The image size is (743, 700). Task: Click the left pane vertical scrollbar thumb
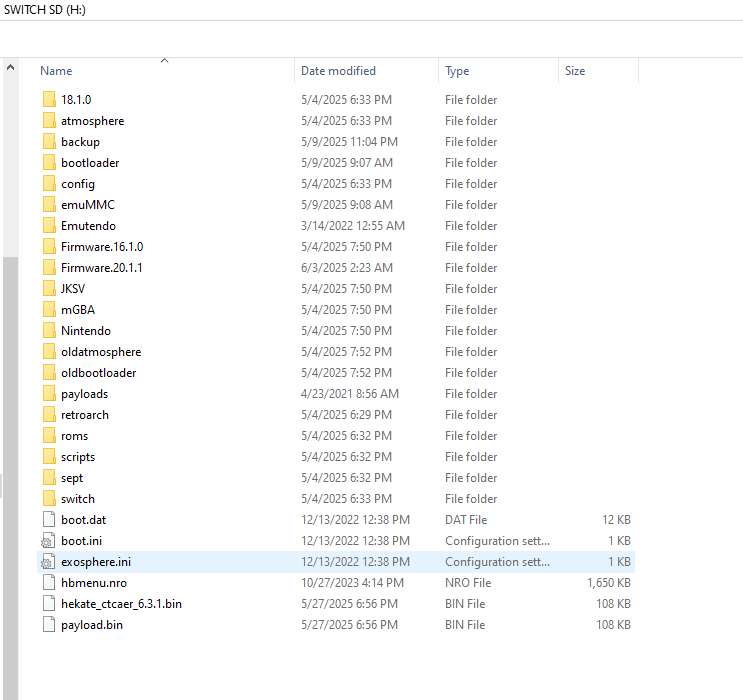point(10,478)
